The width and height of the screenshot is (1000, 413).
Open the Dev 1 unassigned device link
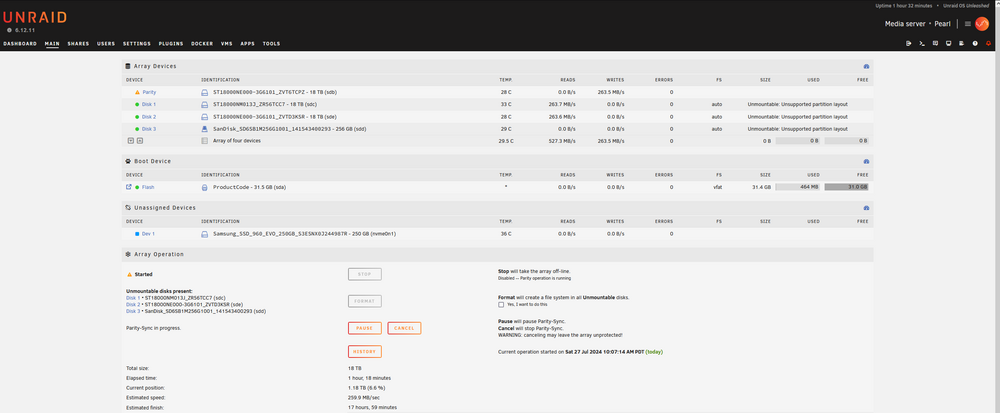click(x=148, y=234)
